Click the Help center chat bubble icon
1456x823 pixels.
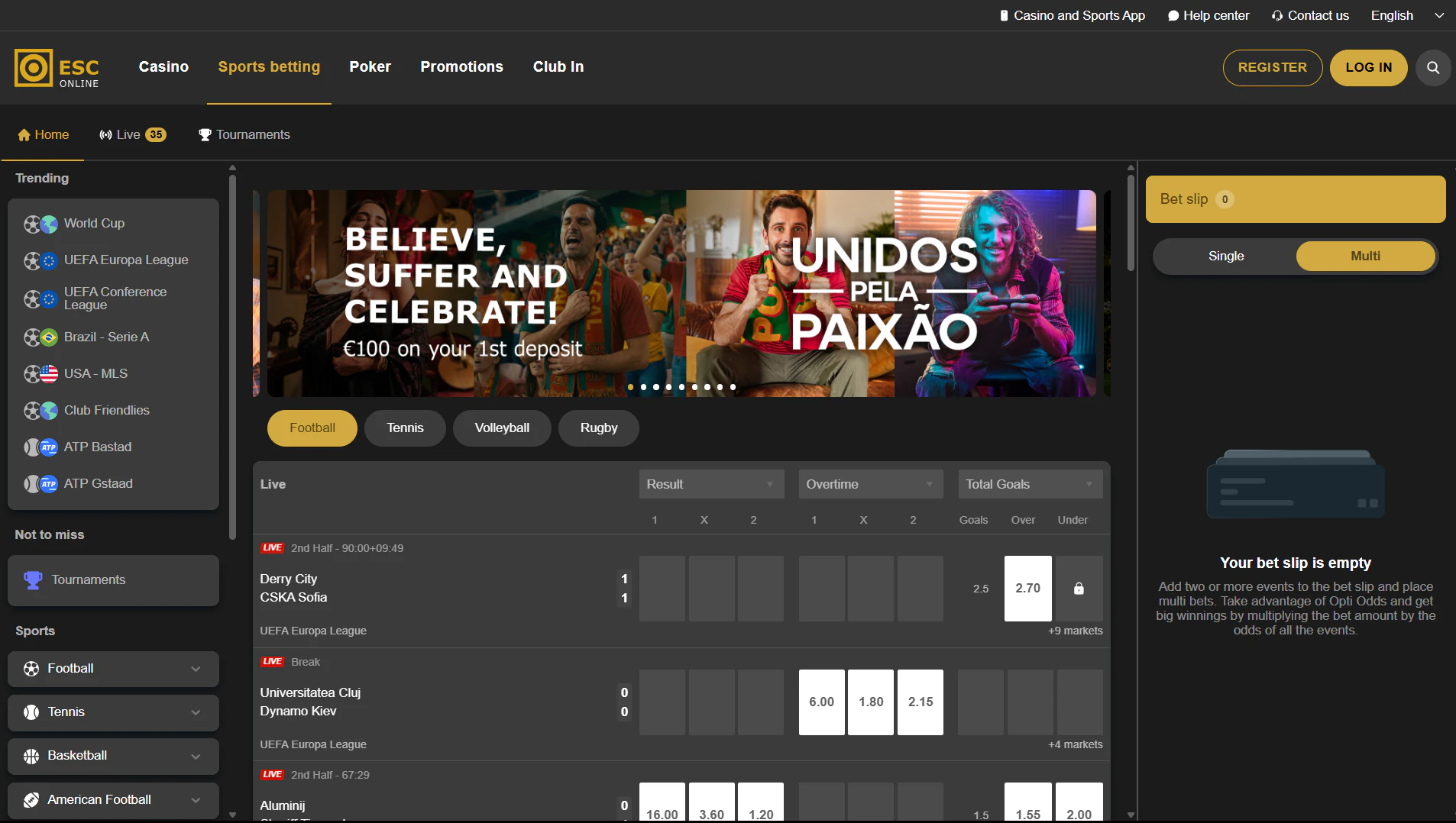coord(1173,15)
